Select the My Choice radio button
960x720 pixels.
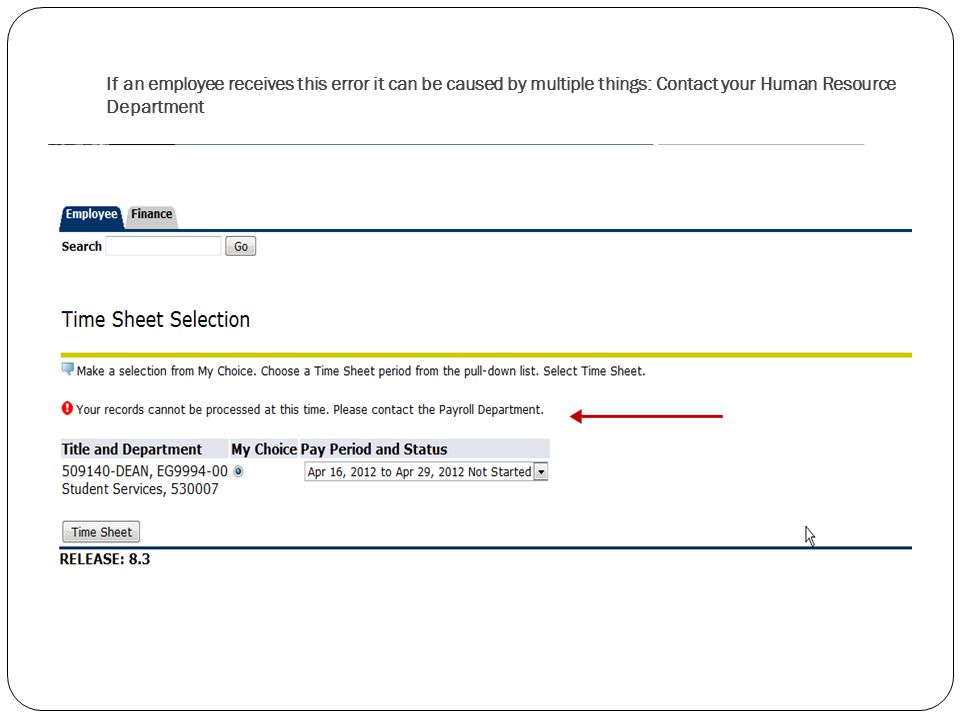click(238, 471)
